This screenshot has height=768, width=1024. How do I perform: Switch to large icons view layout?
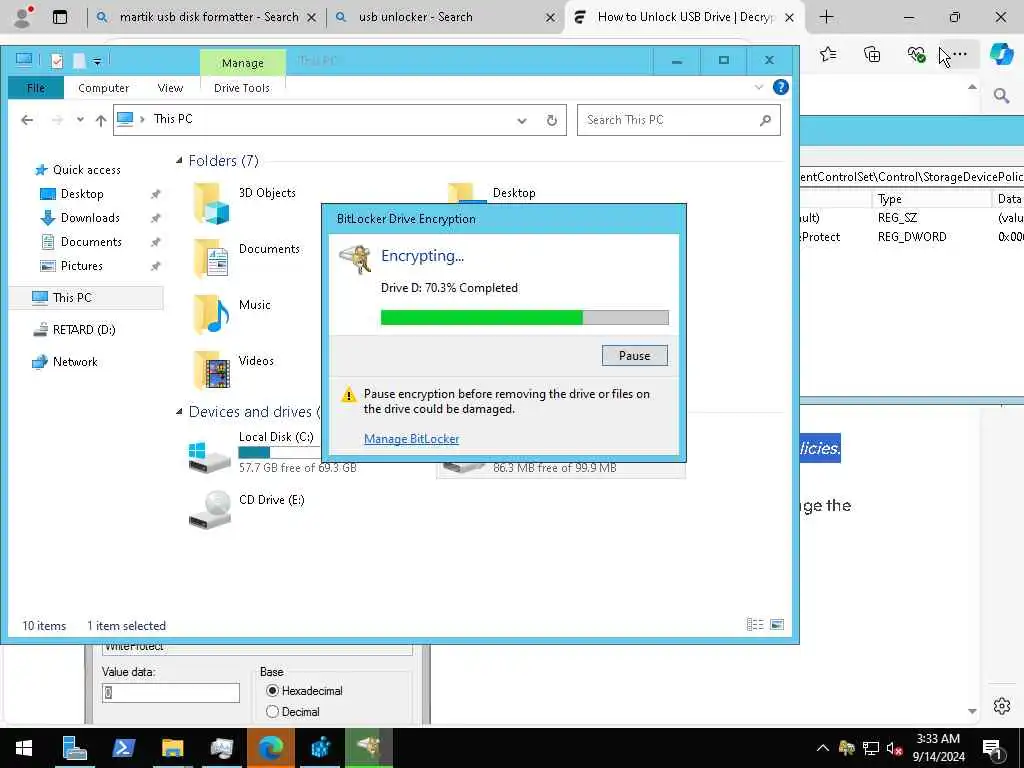777,625
